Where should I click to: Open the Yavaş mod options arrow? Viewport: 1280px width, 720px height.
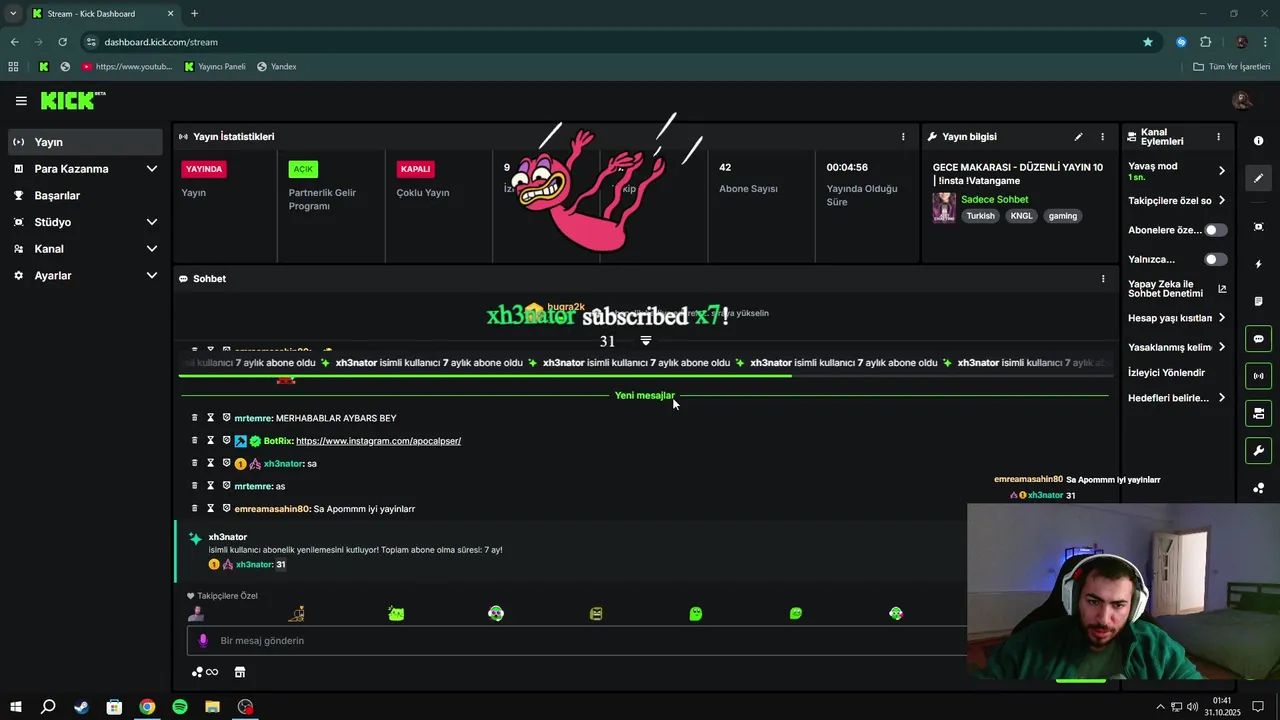tap(1221, 171)
